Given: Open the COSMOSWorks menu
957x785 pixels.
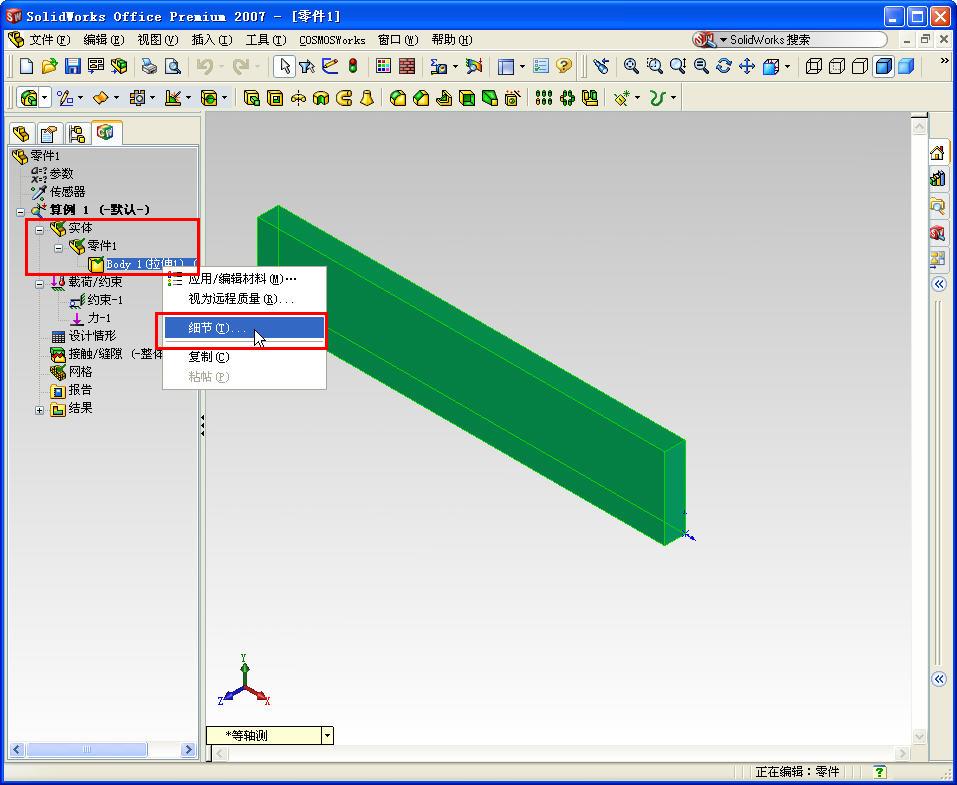Looking at the screenshot, I should pos(332,40).
